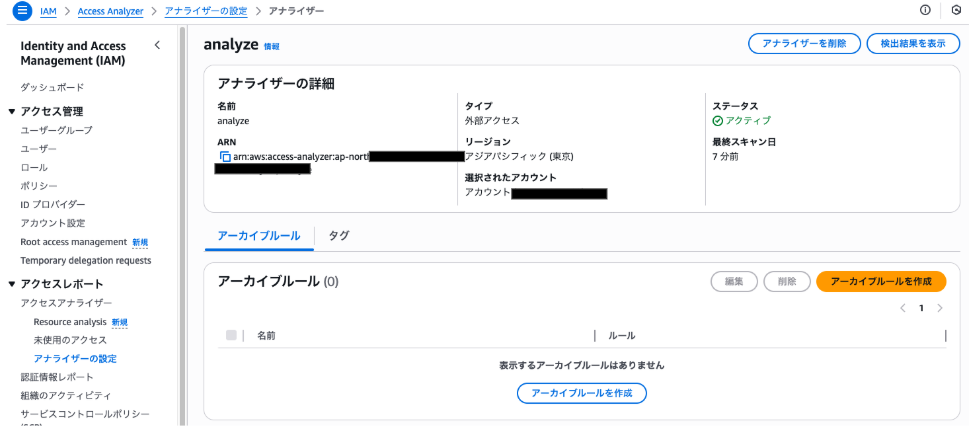Open the hamburger navigation menu icon

(21, 10)
